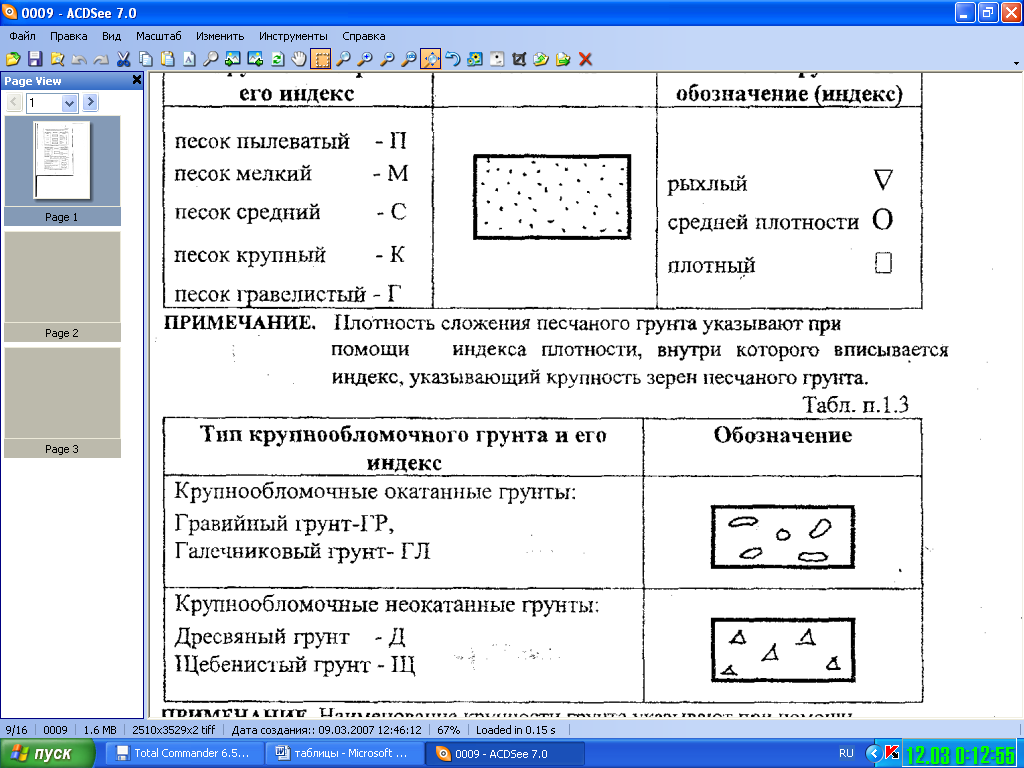Click the 0009 - ACDSee 7.0 taskbar button
Image resolution: width=1024 pixels, height=768 pixels.
504,754
